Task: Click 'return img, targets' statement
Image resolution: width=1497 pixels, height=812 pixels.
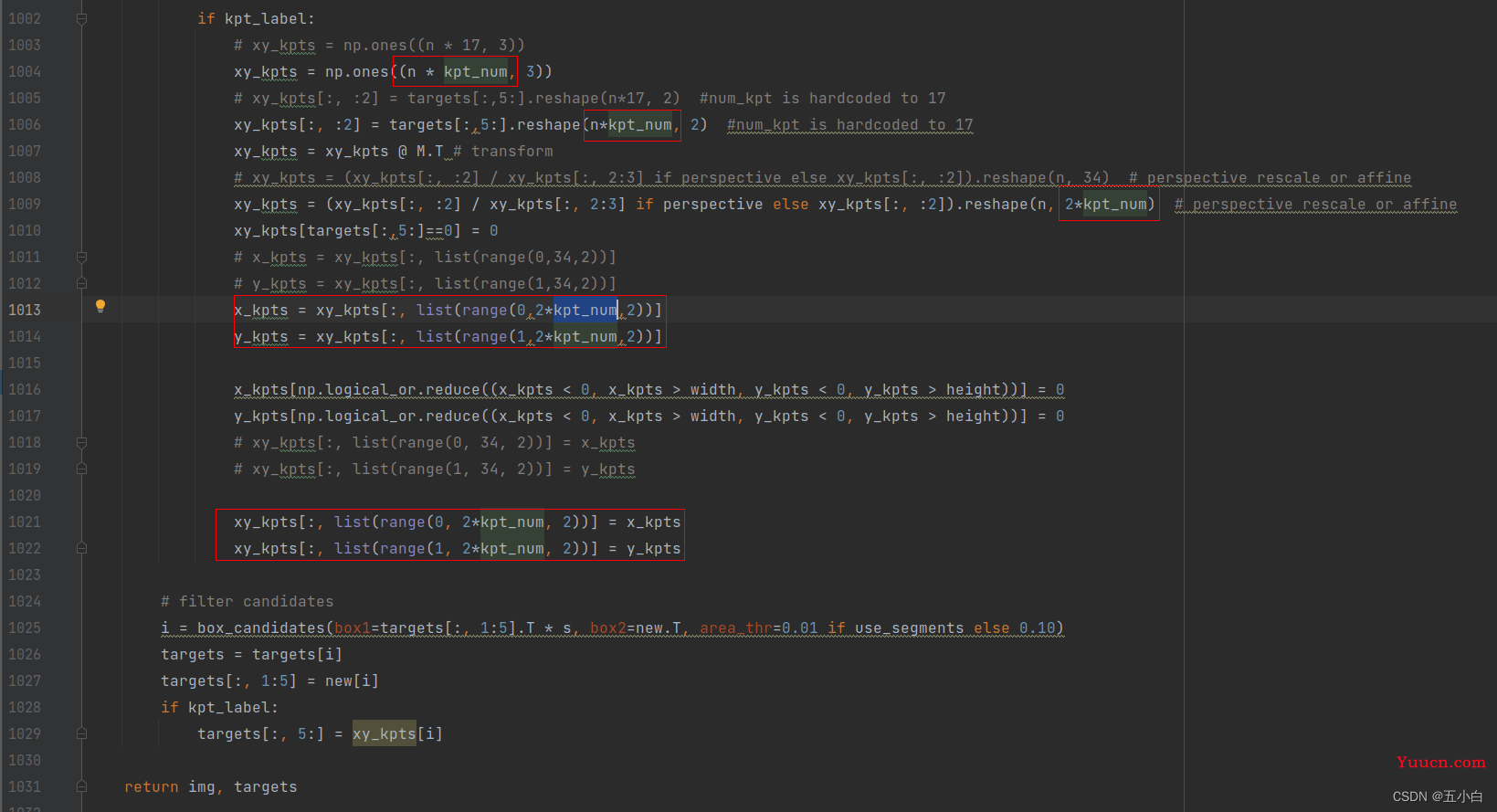Action: (x=211, y=786)
